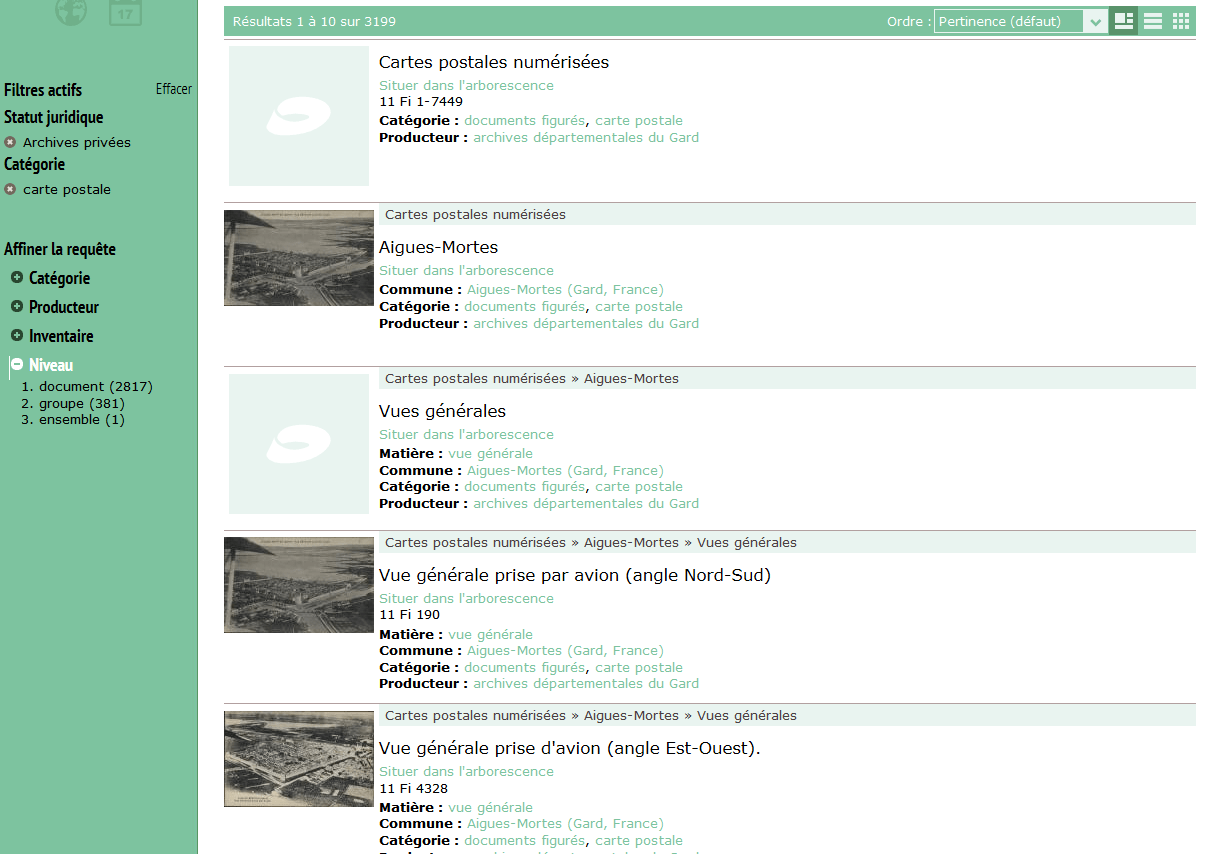Viewport: 1220px width, 854px height.
Task: Switch to detailed thumbnail view icon
Action: pos(1124,21)
